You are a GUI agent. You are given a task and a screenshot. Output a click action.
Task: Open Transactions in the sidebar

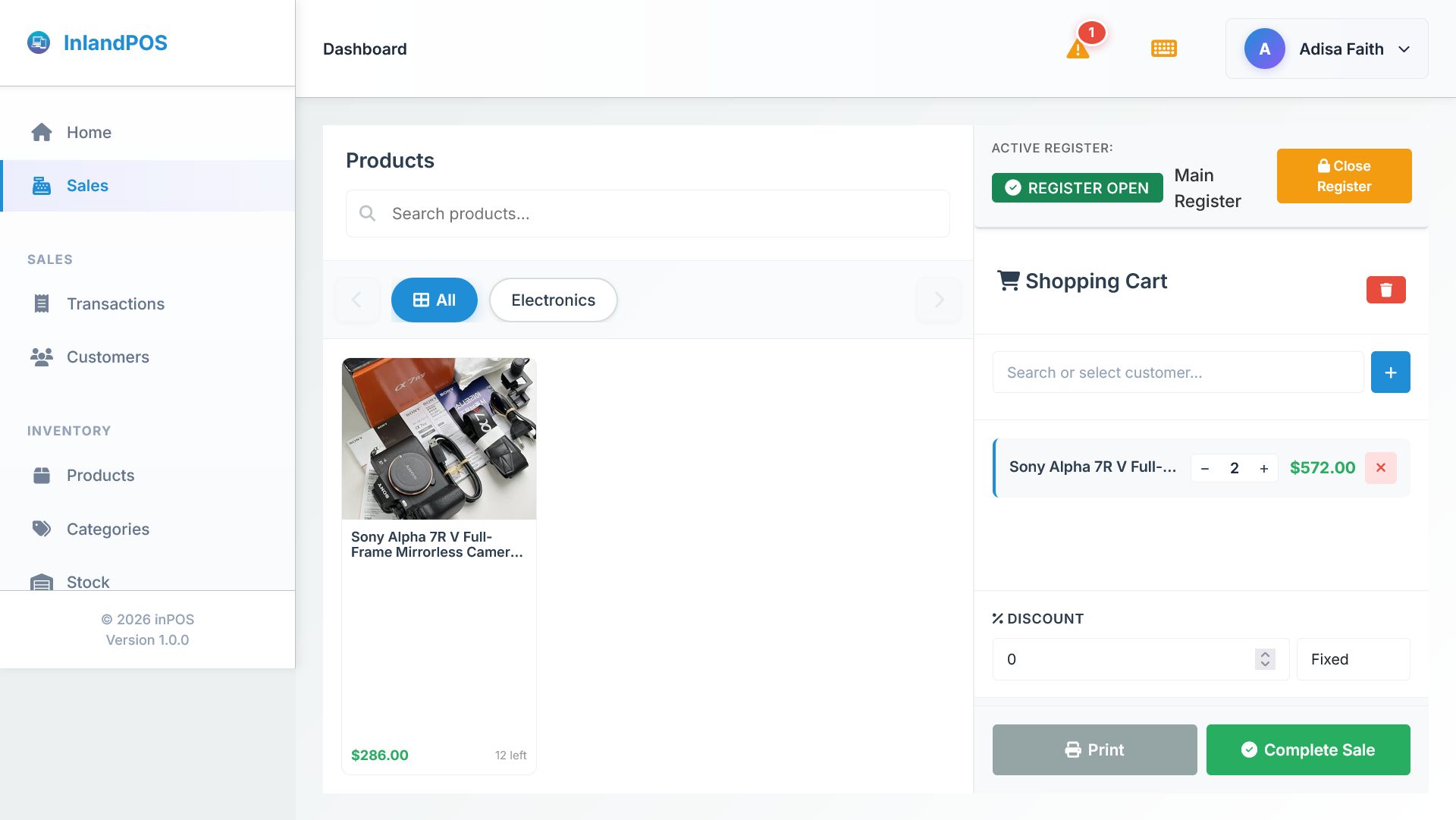(115, 304)
